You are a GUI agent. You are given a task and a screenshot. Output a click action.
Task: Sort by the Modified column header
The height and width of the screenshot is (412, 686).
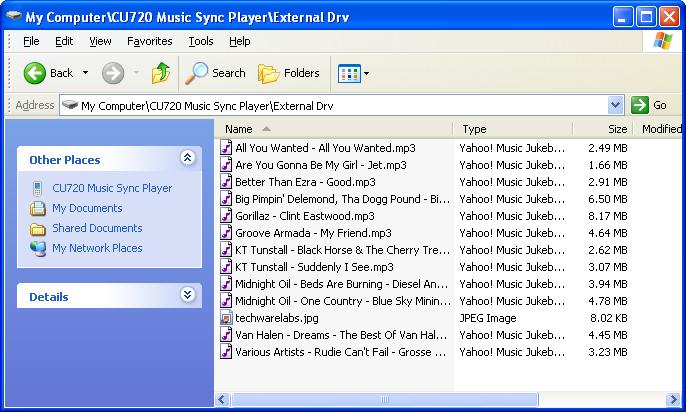click(659, 129)
